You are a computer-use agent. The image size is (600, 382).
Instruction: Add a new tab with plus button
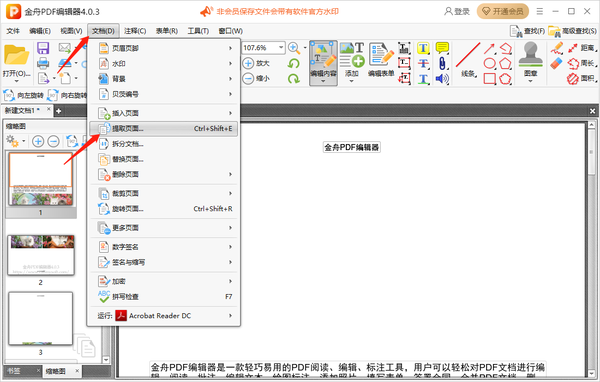click(59, 111)
